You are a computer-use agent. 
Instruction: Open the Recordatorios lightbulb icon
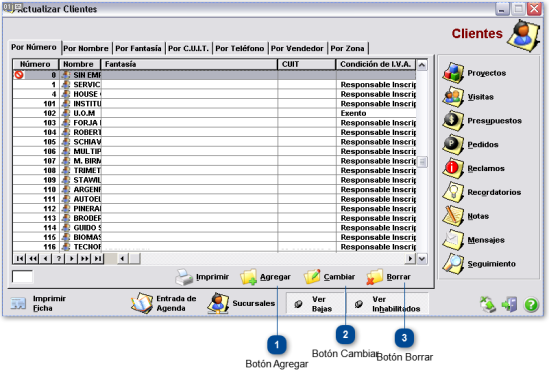click(453, 192)
